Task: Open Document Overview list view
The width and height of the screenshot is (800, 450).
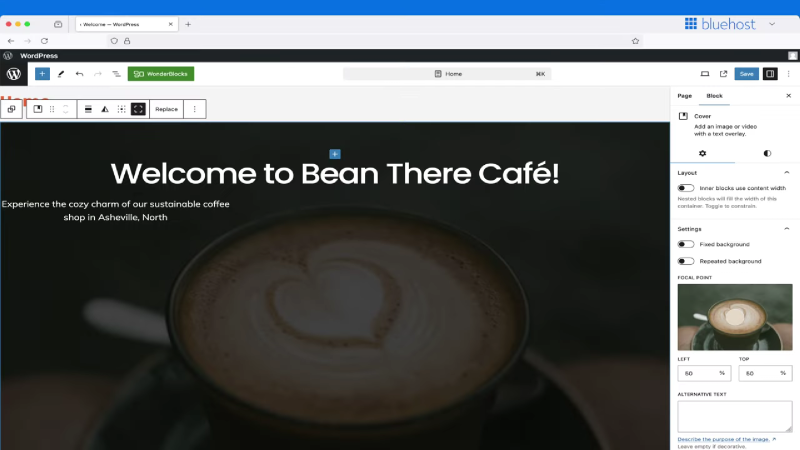Action: 116,74
